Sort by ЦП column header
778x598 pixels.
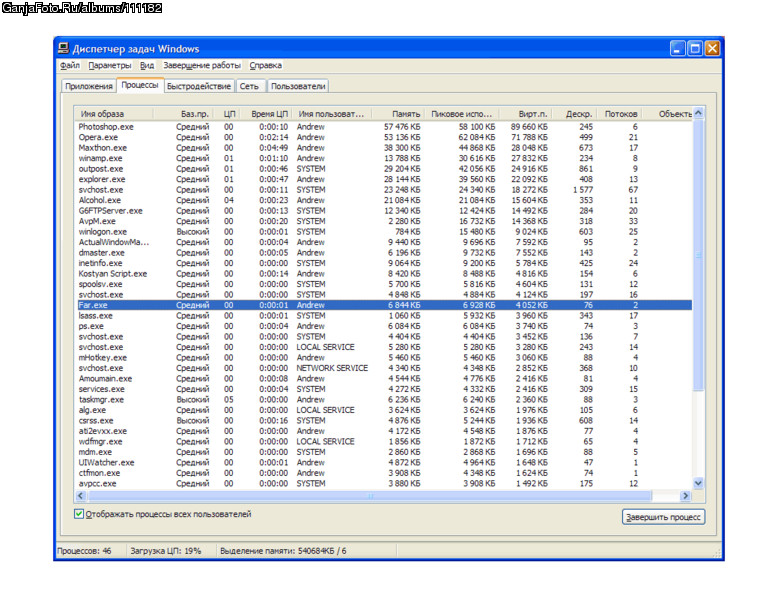click(227, 114)
